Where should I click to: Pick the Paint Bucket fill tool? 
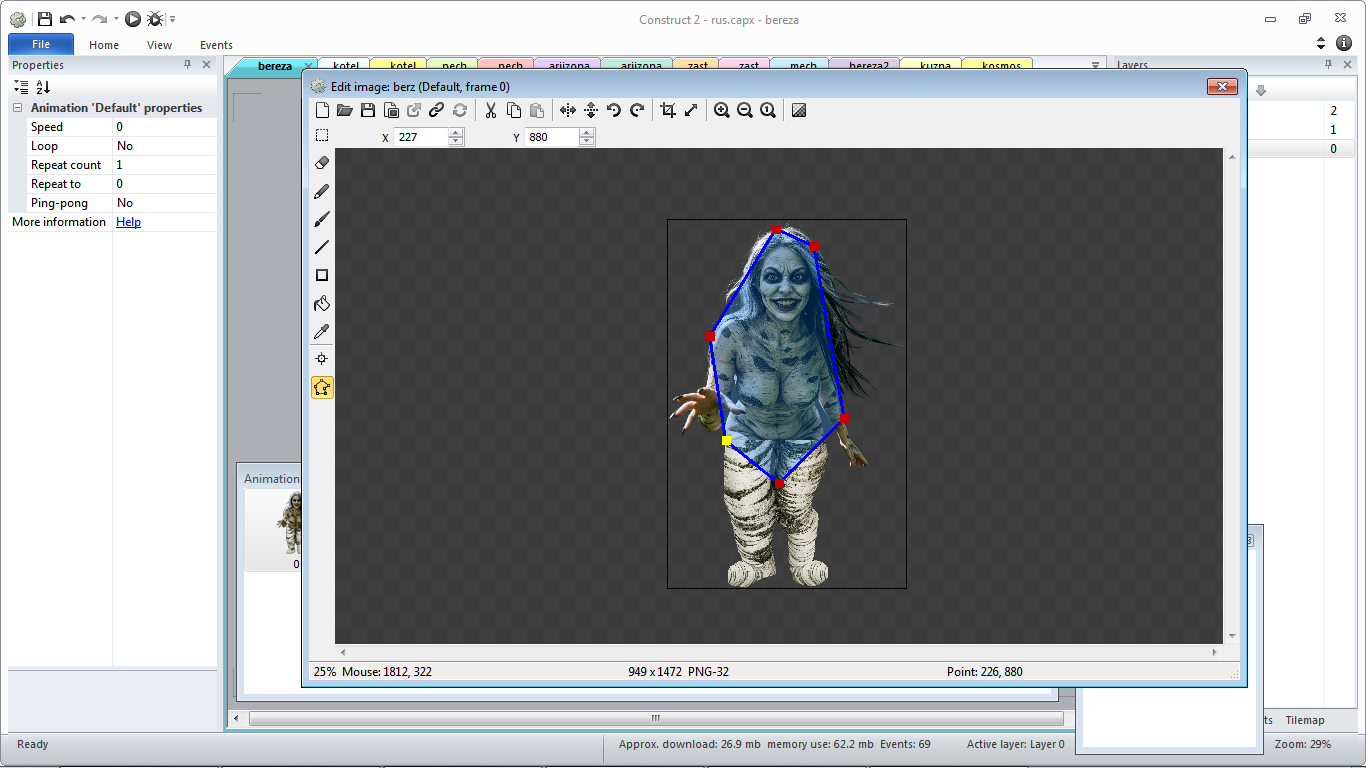[x=322, y=304]
